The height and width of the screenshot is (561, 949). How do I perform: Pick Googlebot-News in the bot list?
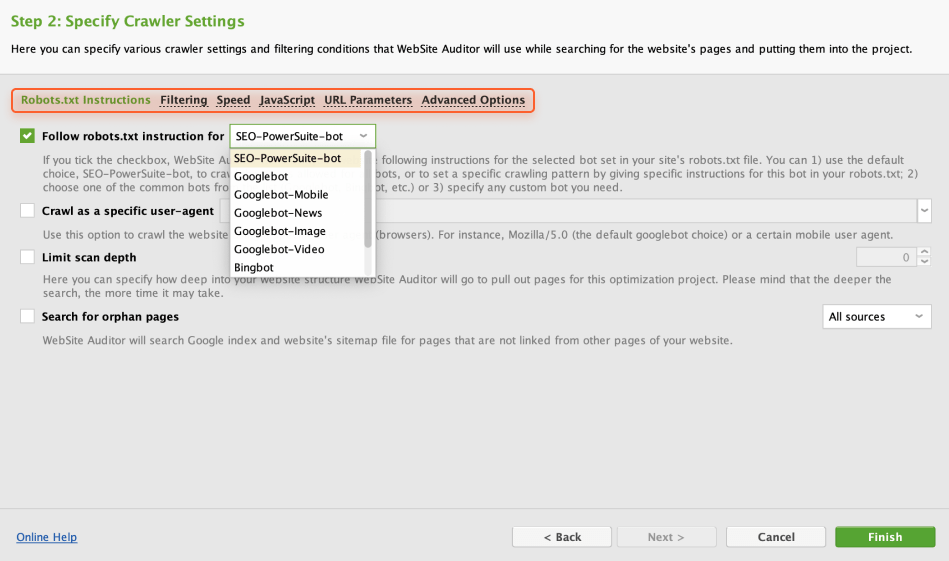(297, 212)
